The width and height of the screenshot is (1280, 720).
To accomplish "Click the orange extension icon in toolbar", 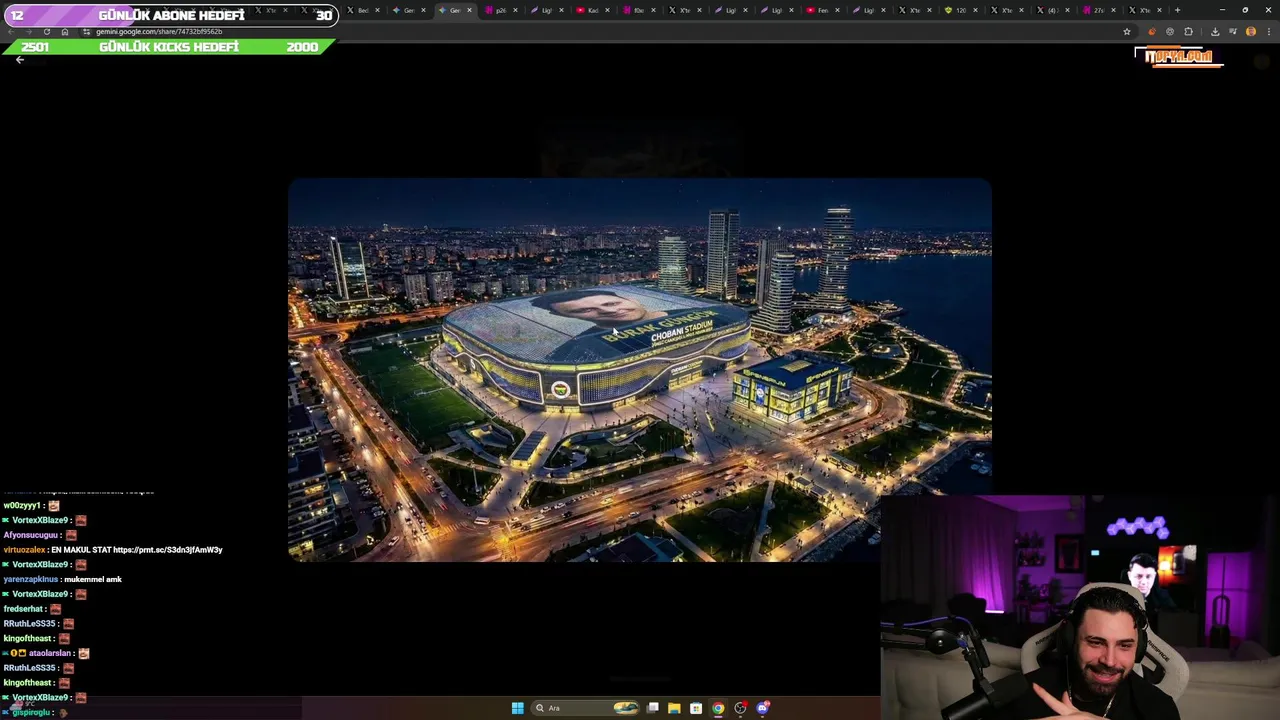I will tap(1152, 32).
